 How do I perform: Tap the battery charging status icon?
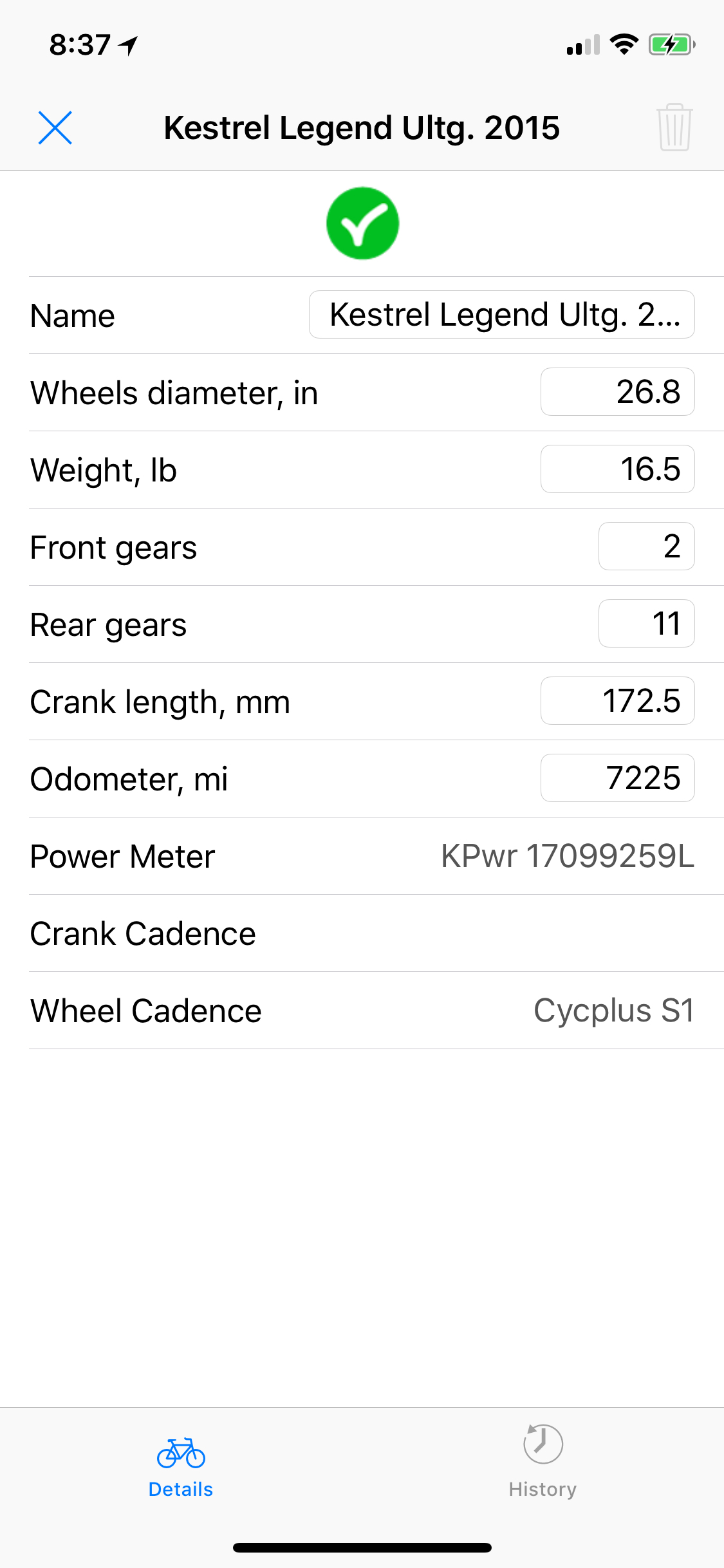[671, 45]
